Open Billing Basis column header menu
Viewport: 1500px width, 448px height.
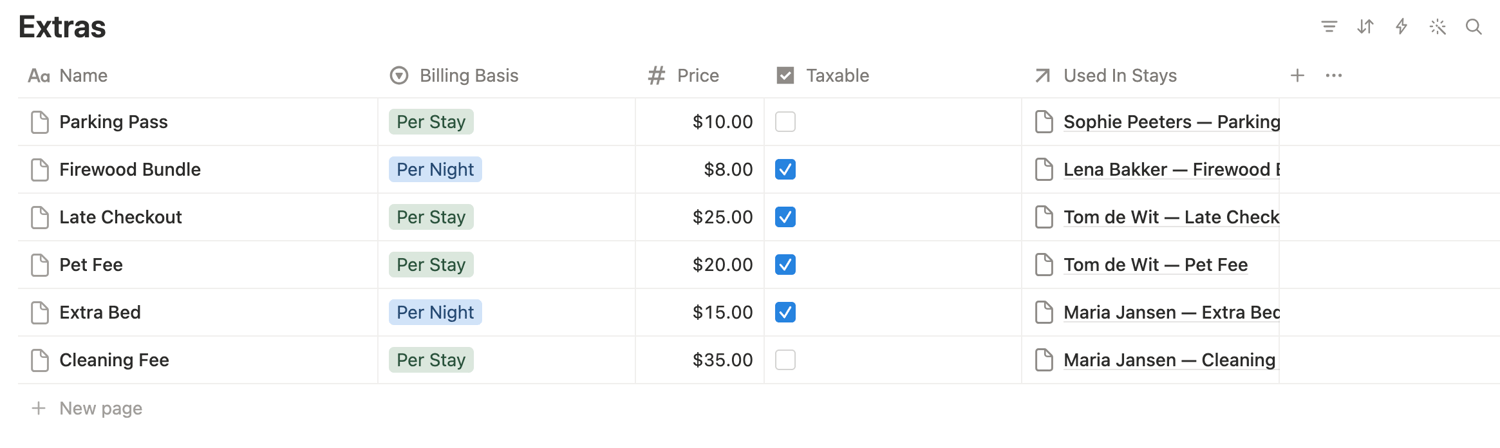pyautogui.click(x=506, y=75)
